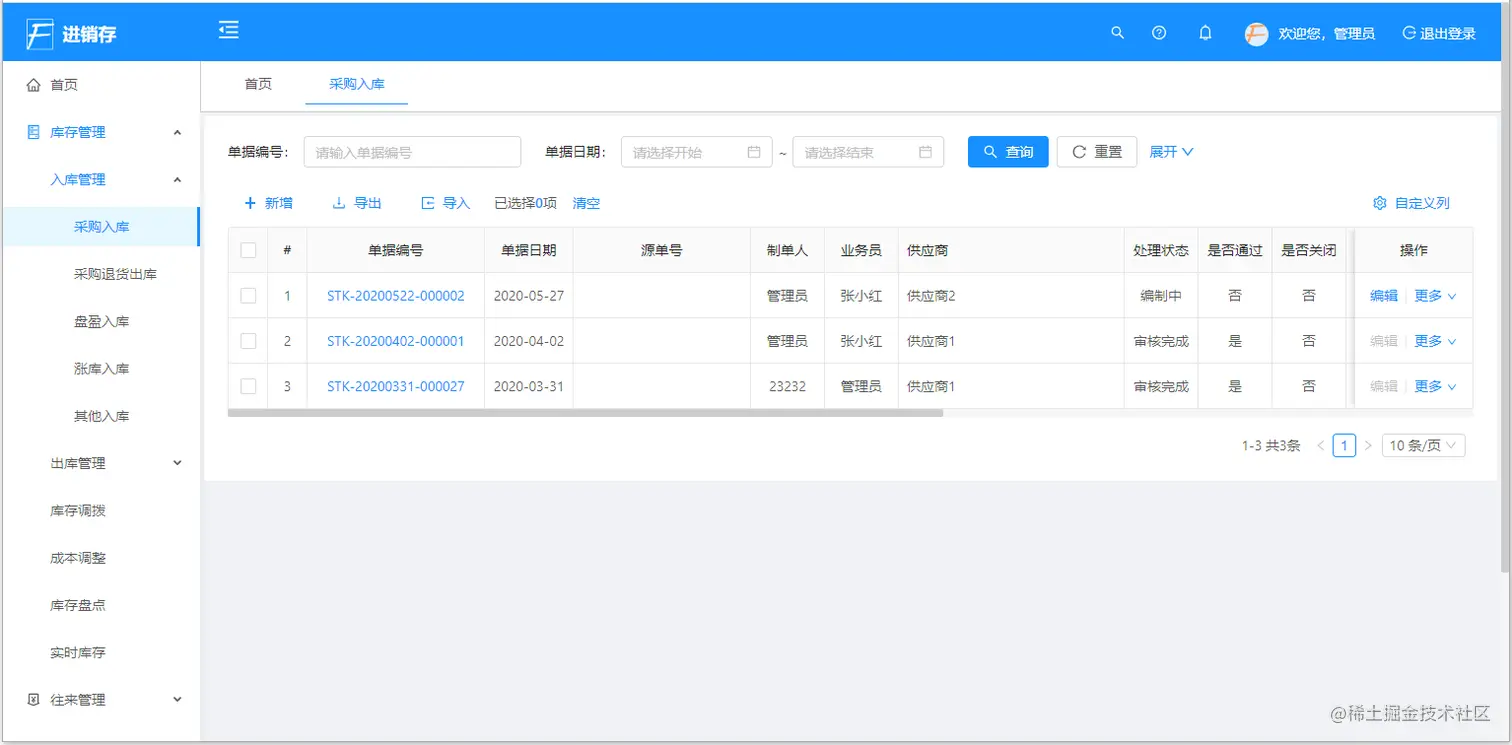Collapse the 库存管理 menu chevron

[177, 132]
